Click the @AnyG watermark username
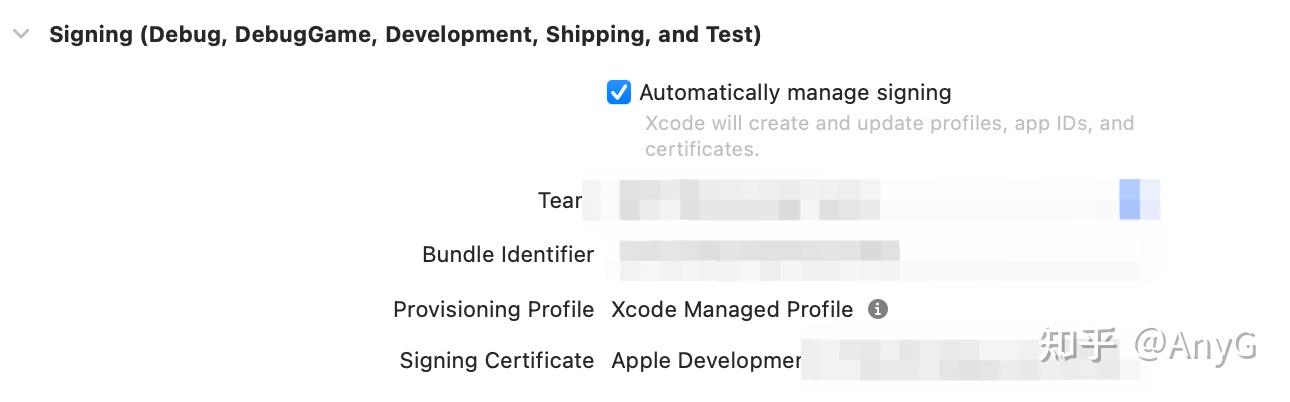This screenshot has height=402, width=1290. 1195,345
